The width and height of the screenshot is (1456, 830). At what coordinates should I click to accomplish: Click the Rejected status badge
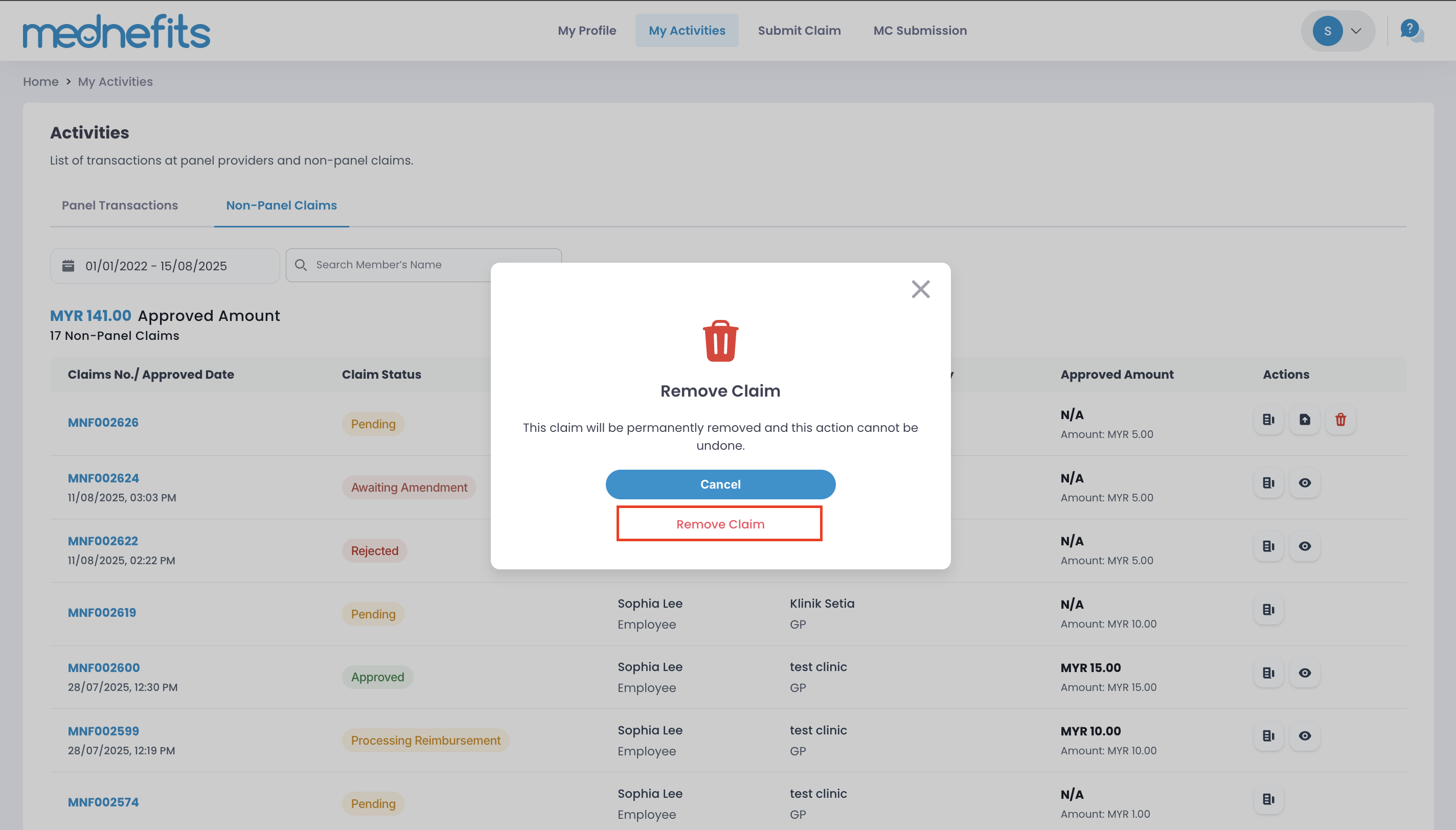[375, 550]
